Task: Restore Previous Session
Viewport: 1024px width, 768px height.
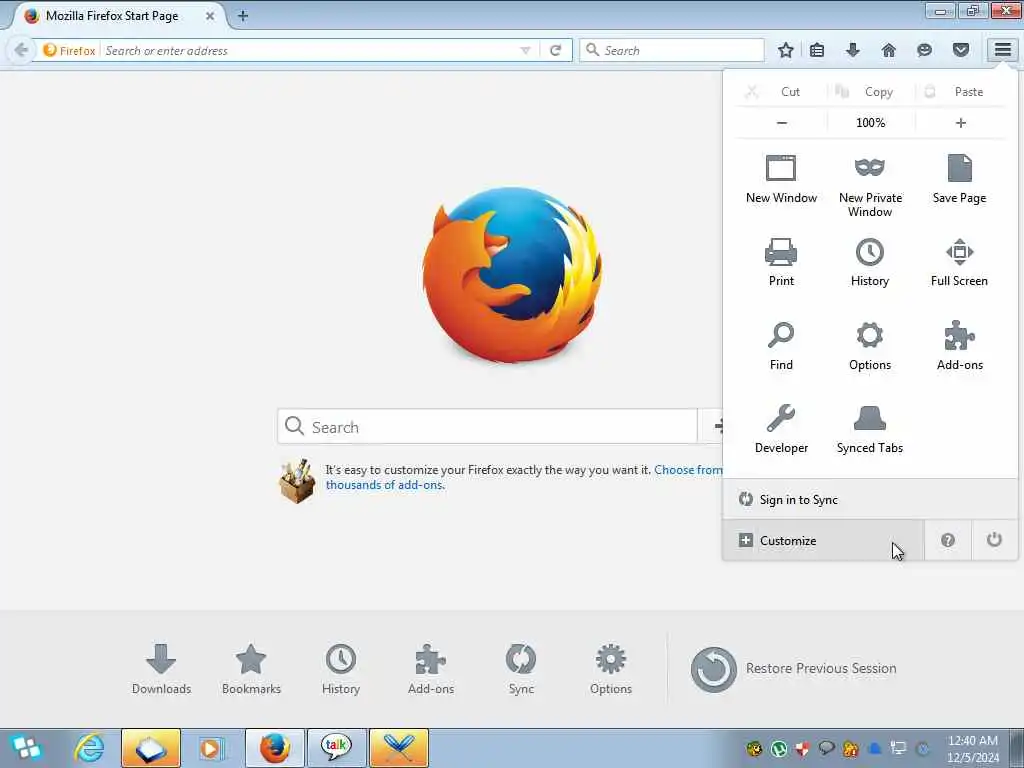Action: tap(794, 669)
